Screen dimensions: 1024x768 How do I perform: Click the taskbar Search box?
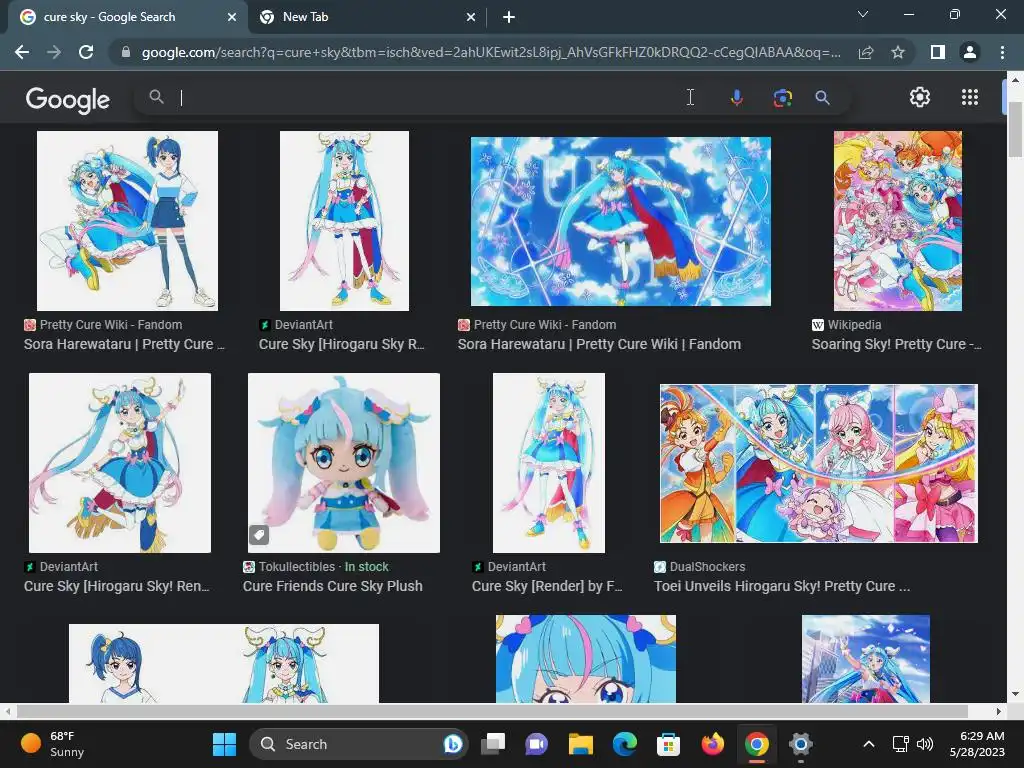[x=359, y=744]
